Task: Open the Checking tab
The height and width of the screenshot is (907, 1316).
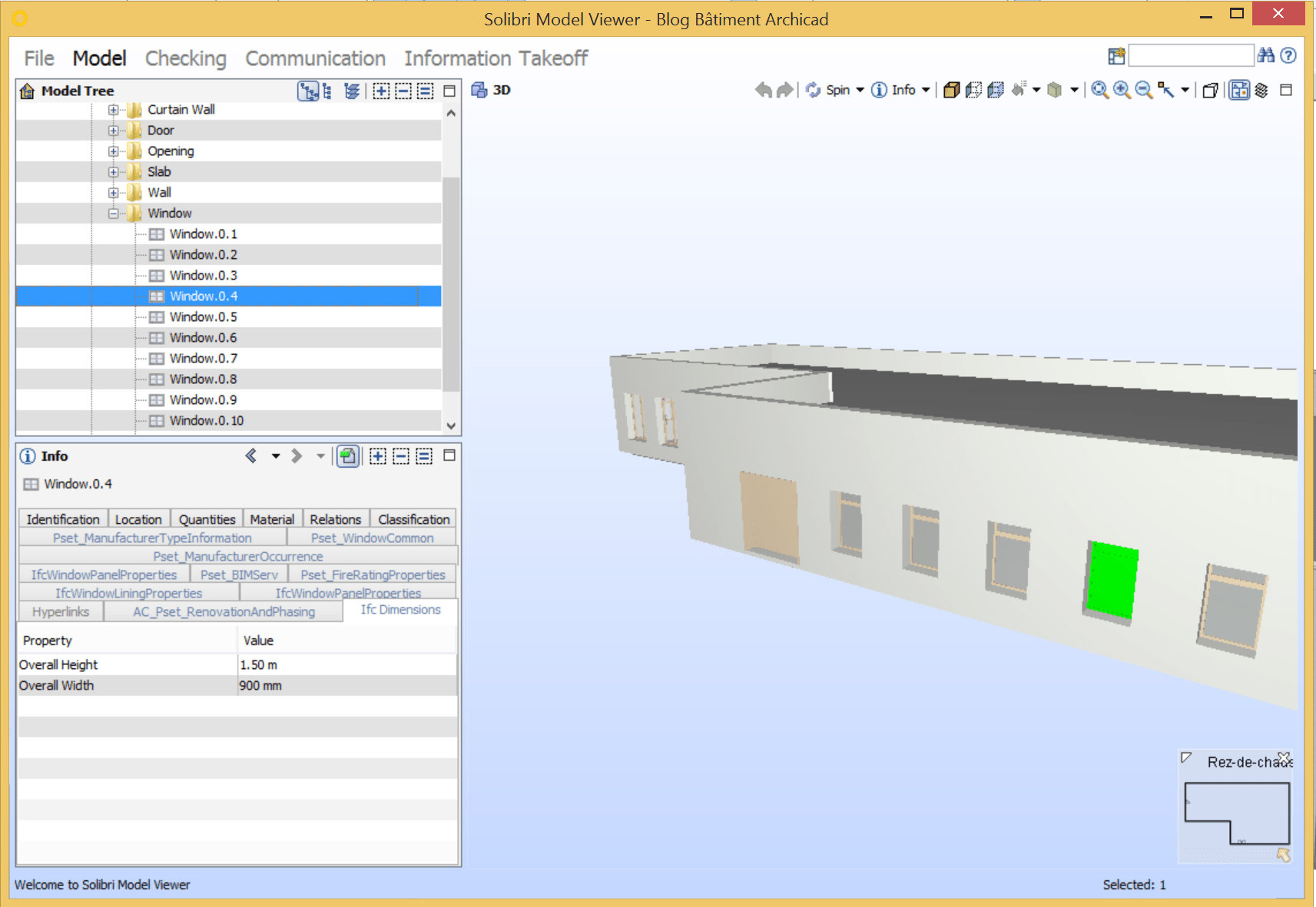Action: pos(186,58)
